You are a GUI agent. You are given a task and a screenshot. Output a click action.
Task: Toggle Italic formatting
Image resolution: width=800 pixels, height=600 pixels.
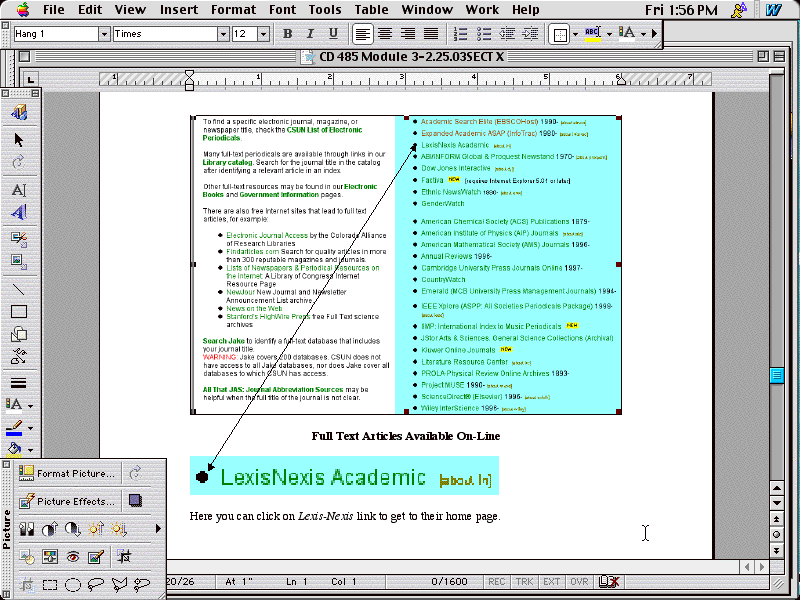click(310, 34)
